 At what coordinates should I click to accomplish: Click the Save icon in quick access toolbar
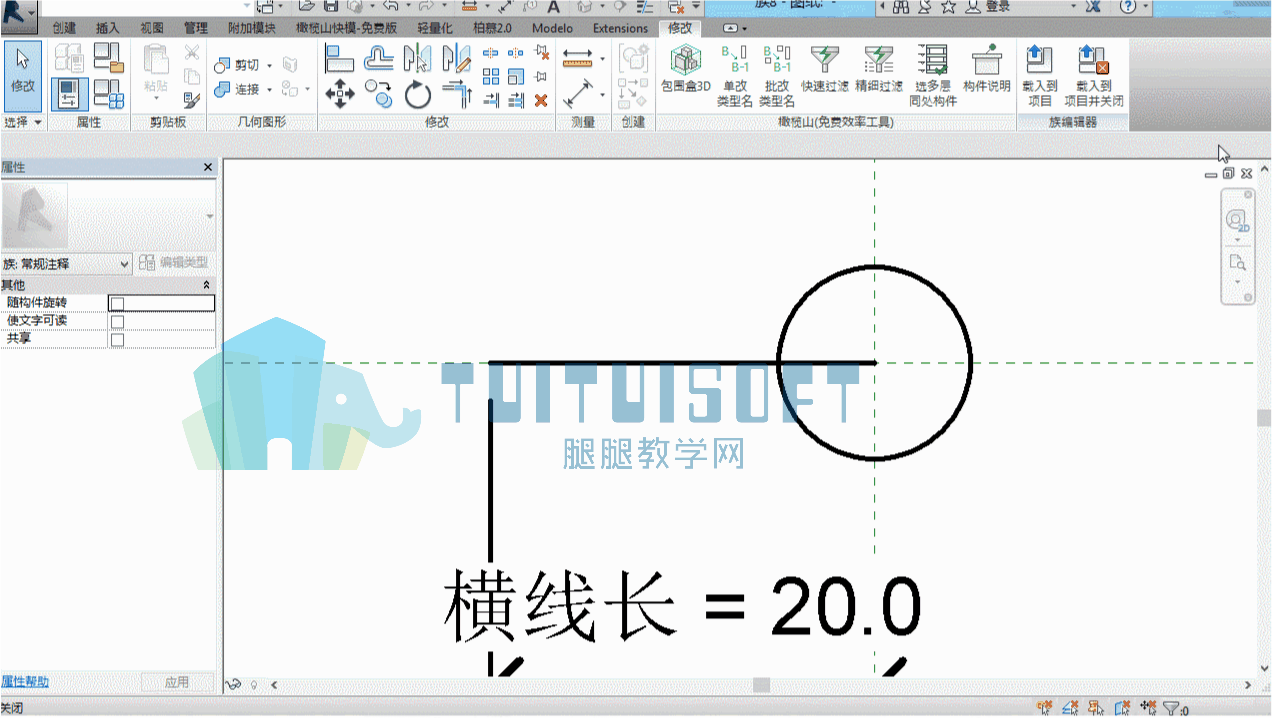tap(331, 6)
